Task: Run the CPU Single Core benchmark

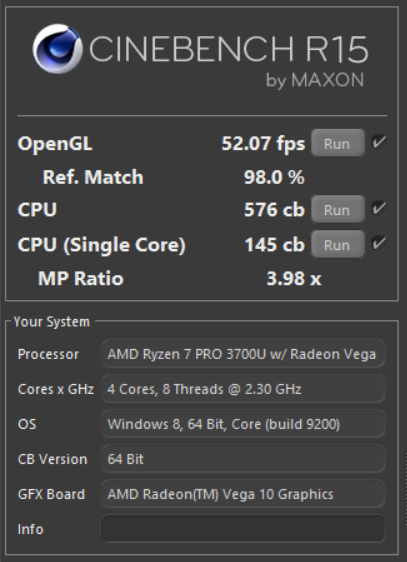Action: point(337,245)
